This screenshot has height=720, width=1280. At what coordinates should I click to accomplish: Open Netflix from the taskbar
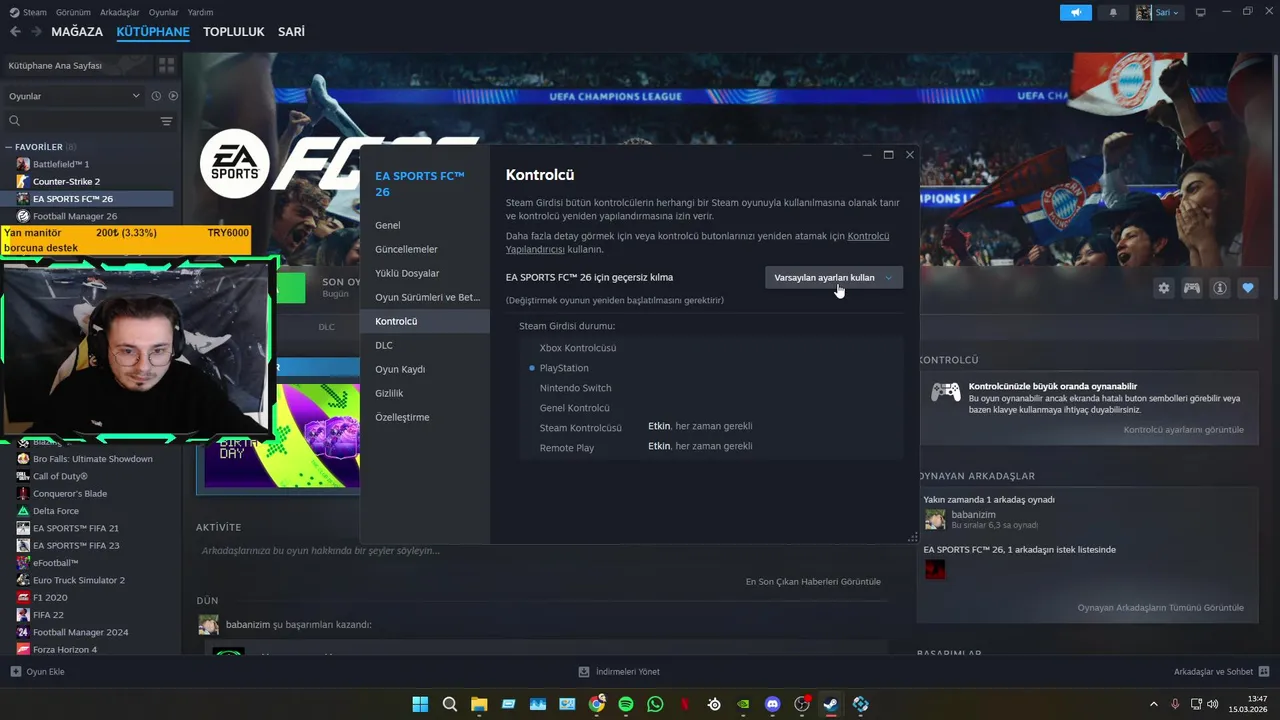pos(685,704)
